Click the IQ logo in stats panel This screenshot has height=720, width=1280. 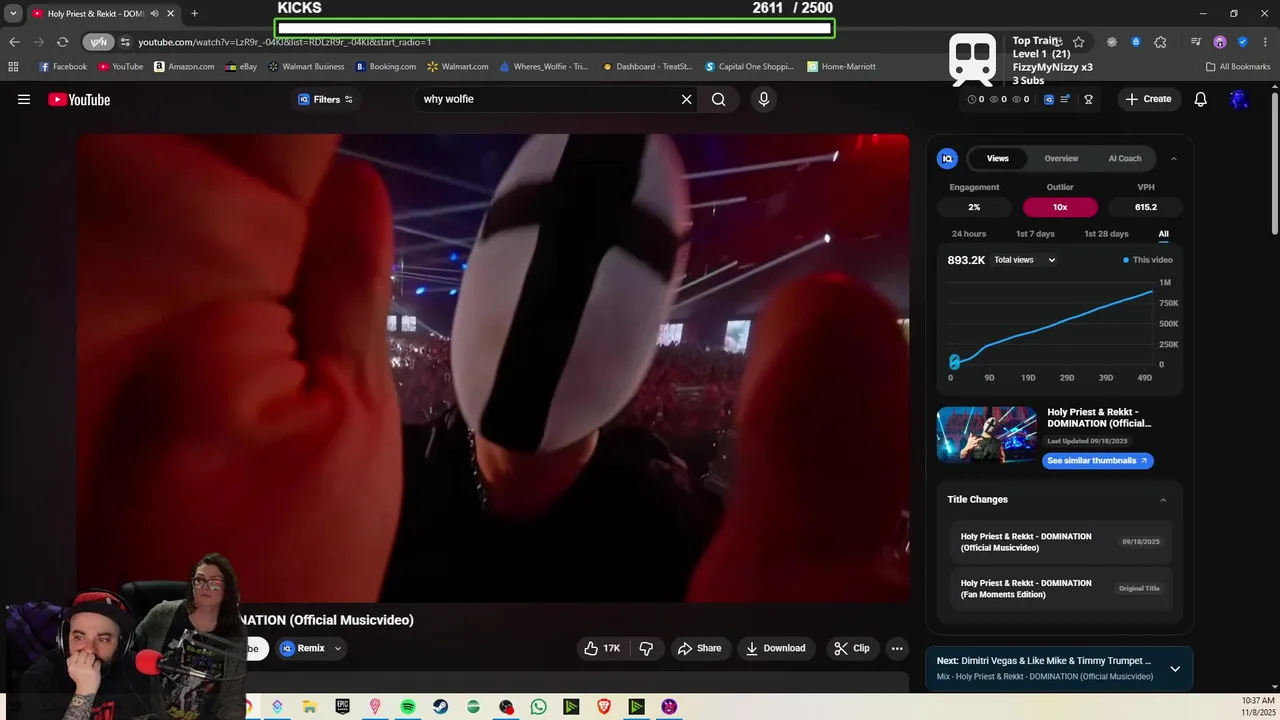[947, 158]
